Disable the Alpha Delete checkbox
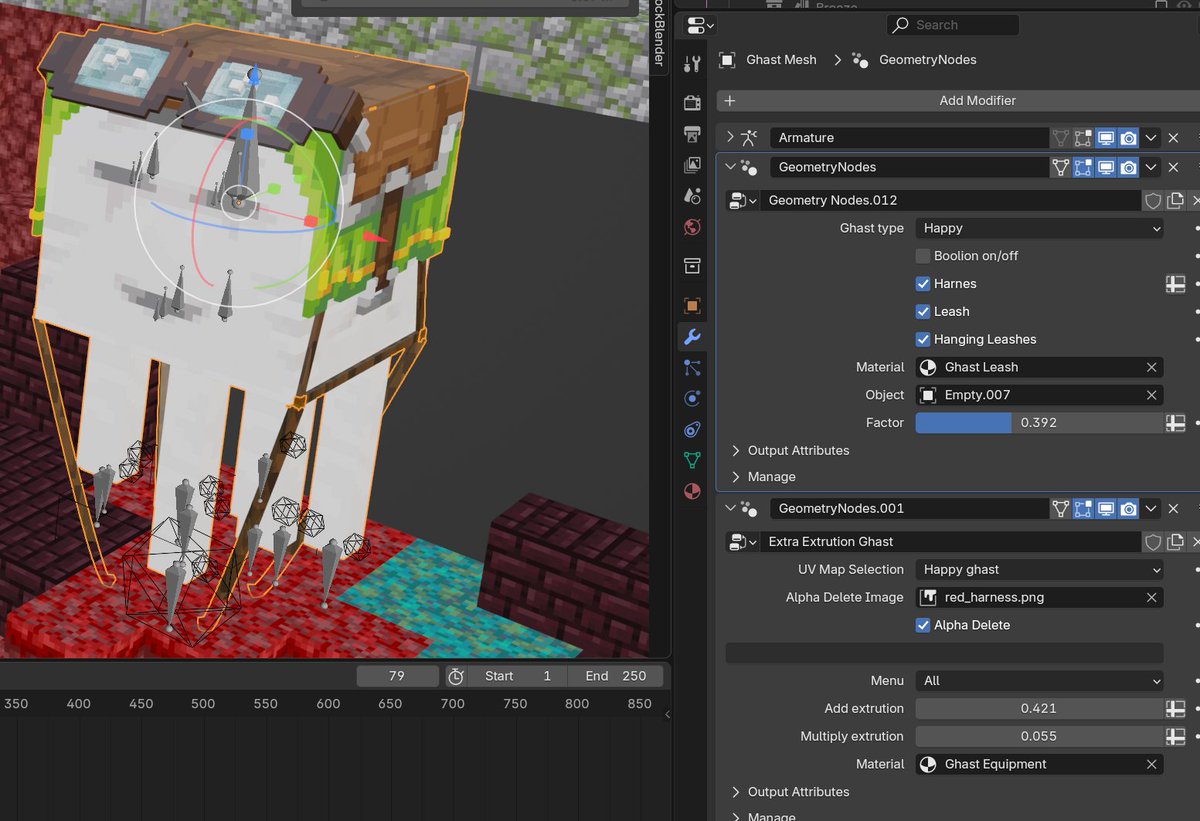The width and height of the screenshot is (1200, 821). pos(922,625)
